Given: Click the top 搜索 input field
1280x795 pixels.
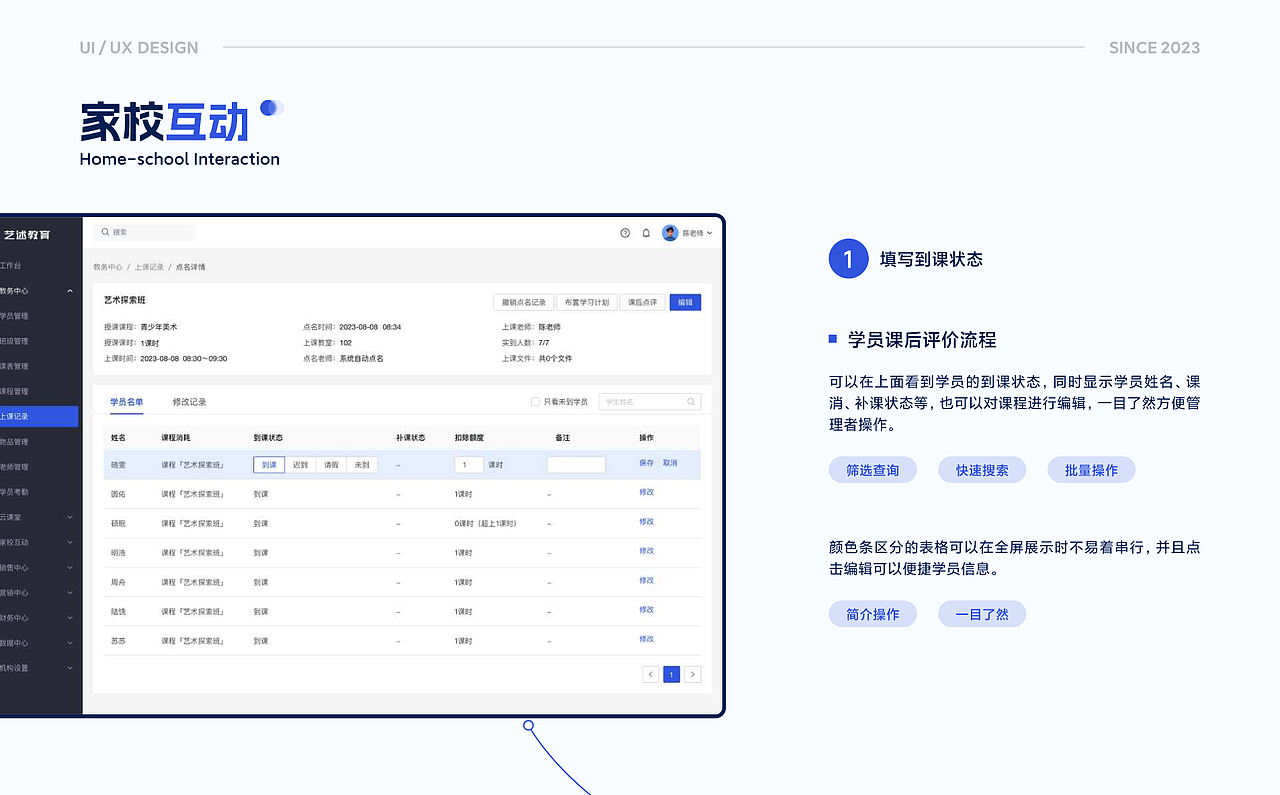Looking at the screenshot, I should [x=145, y=232].
